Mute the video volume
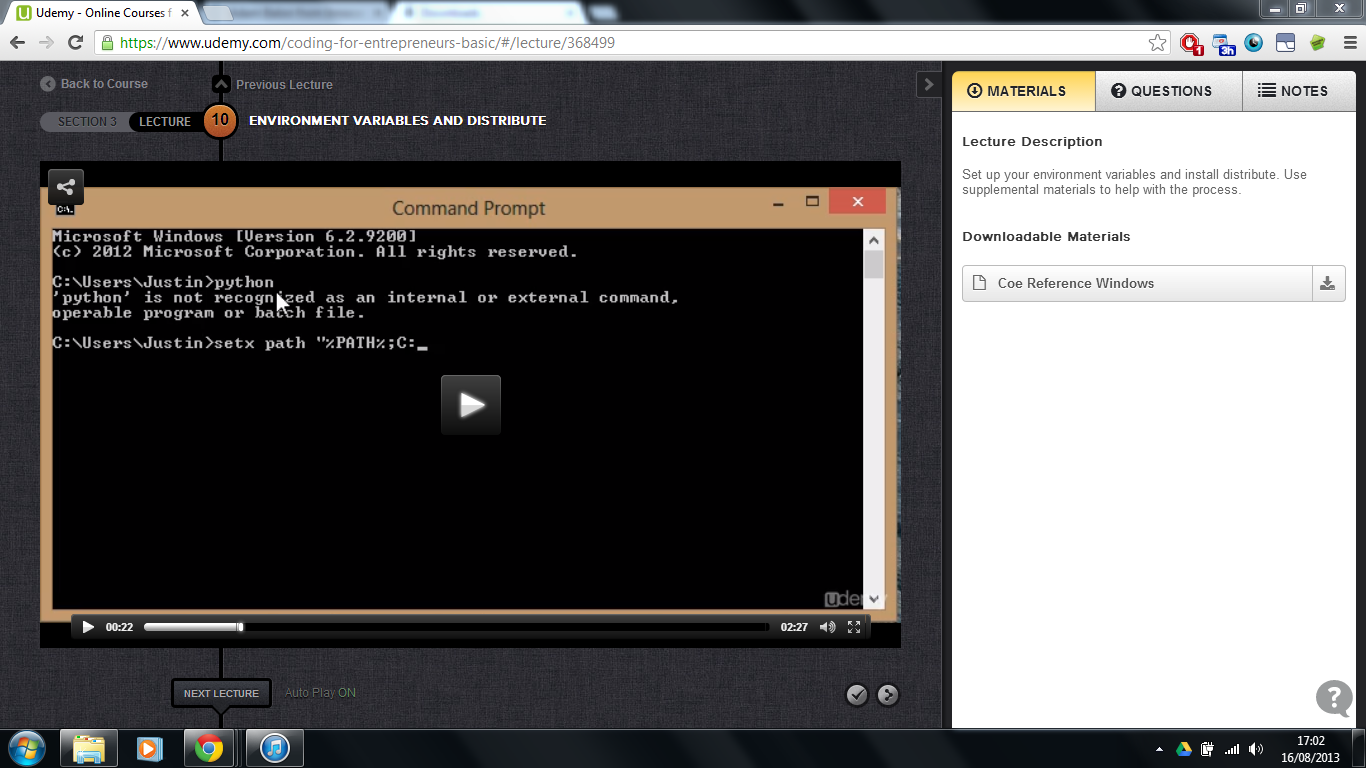1366x768 pixels. click(x=827, y=627)
